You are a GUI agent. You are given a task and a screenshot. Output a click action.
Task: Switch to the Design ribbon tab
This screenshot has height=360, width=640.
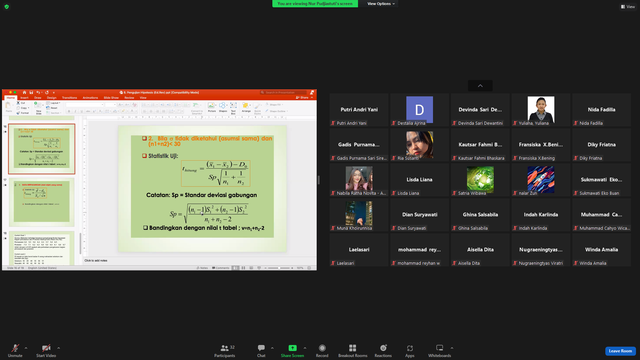coord(51,98)
